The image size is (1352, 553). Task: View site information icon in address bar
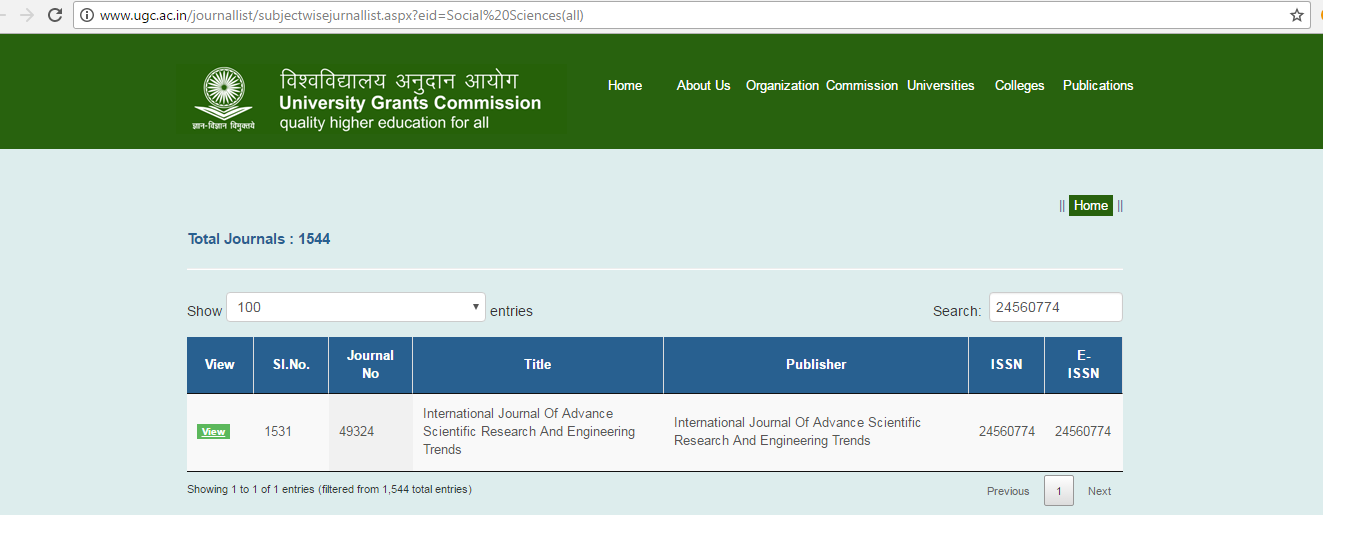coord(87,15)
